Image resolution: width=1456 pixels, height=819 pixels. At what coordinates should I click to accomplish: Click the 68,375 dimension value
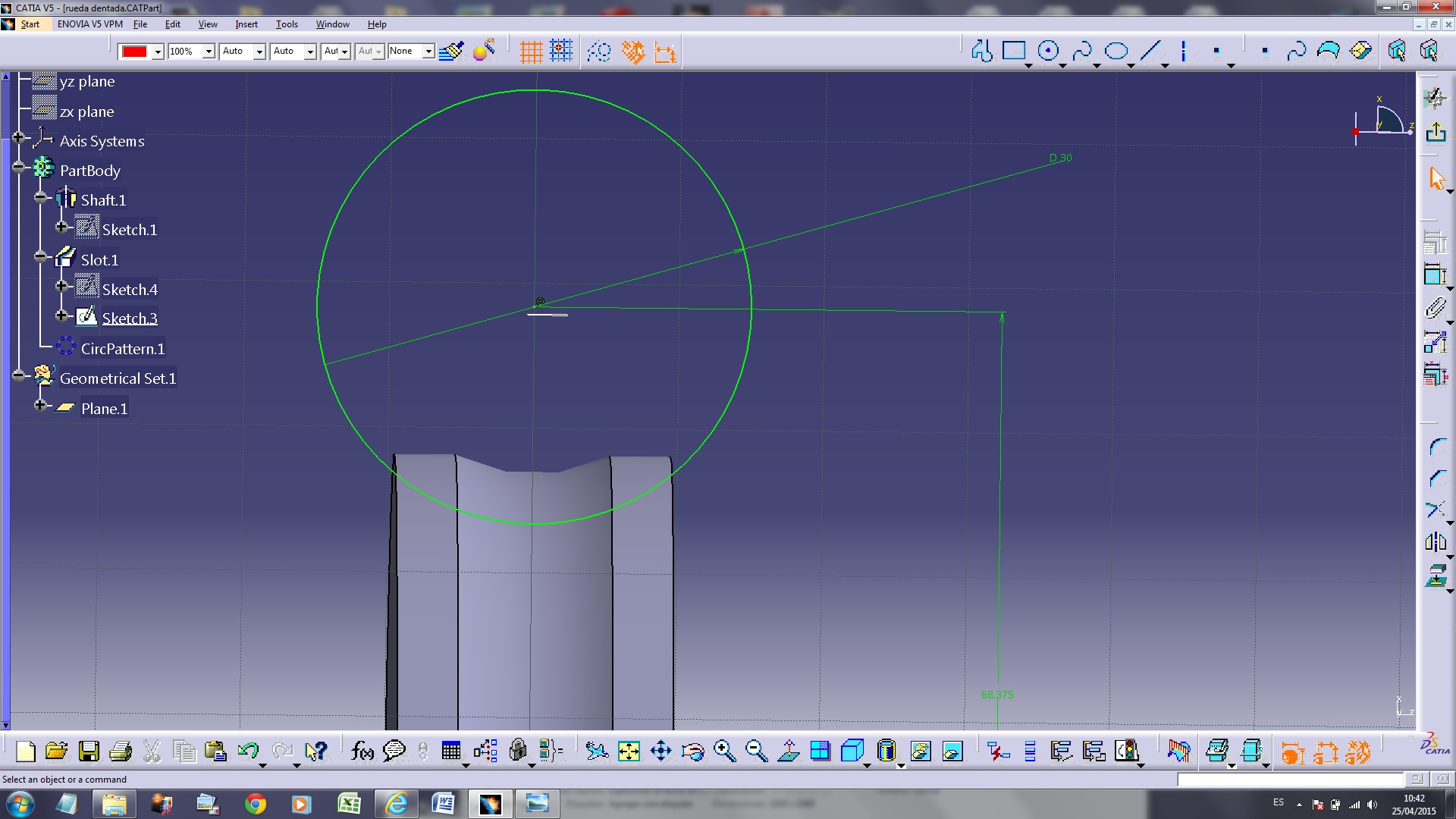[x=997, y=695]
